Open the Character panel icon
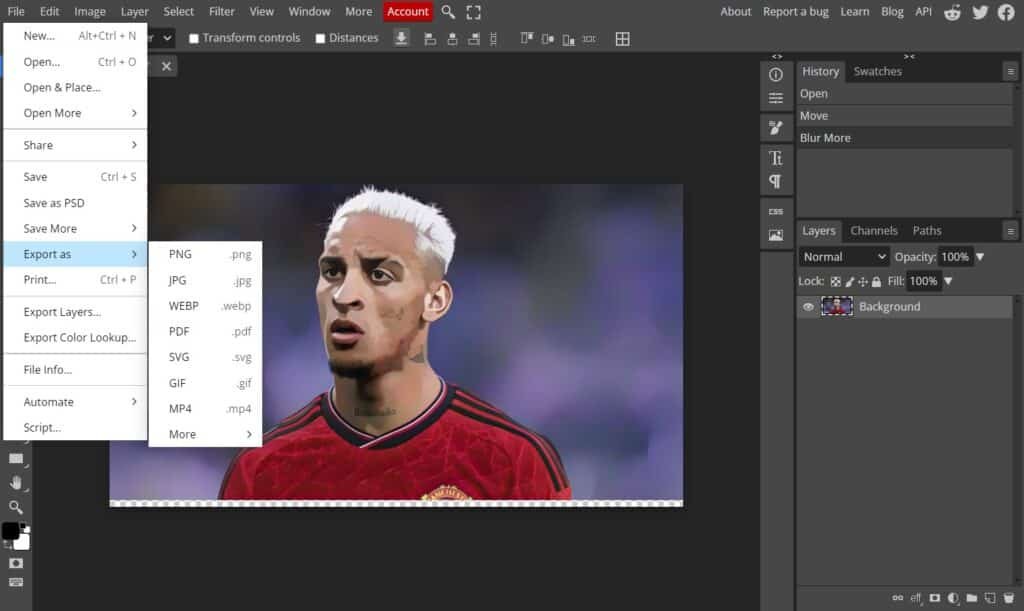The height and width of the screenshot is (611, 1024). pyautogui.click(x=775, y=158)
